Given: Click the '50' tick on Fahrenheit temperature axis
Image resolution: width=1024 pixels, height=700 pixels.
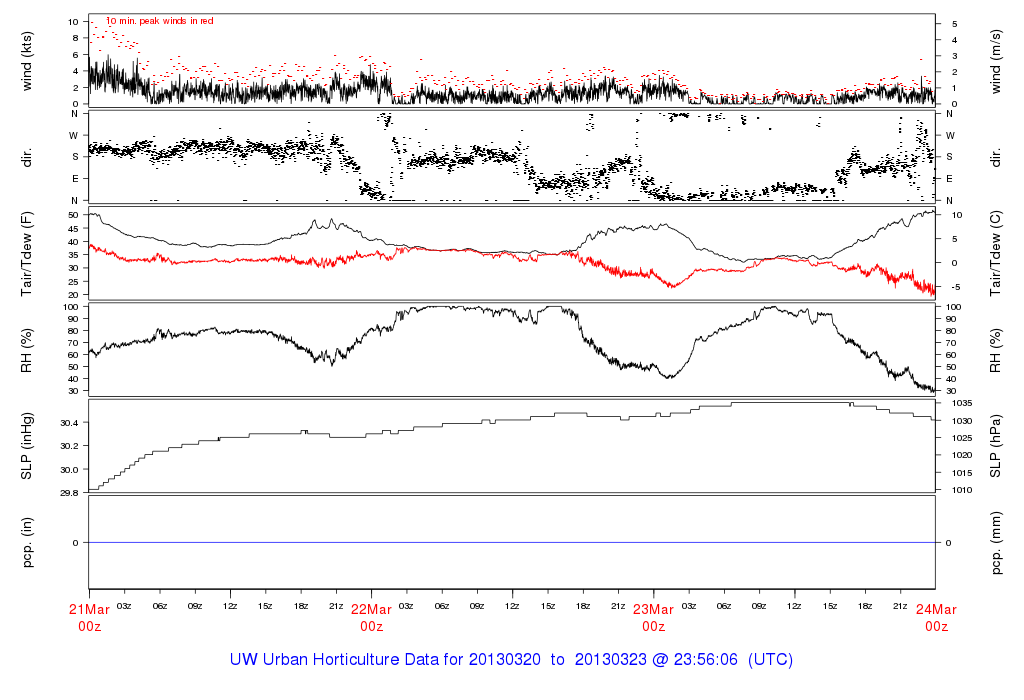Looking at the screenshot, I should 74,215.
